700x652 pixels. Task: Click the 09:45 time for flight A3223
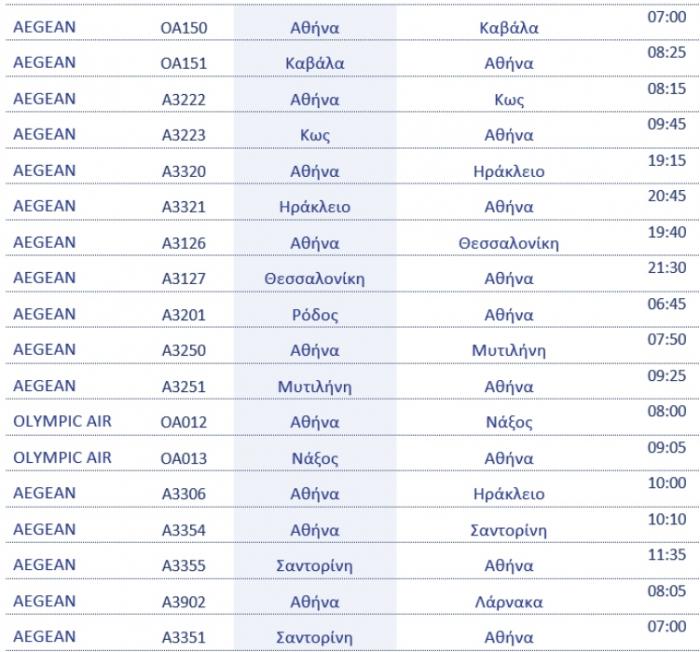click(x=667, y=124)
